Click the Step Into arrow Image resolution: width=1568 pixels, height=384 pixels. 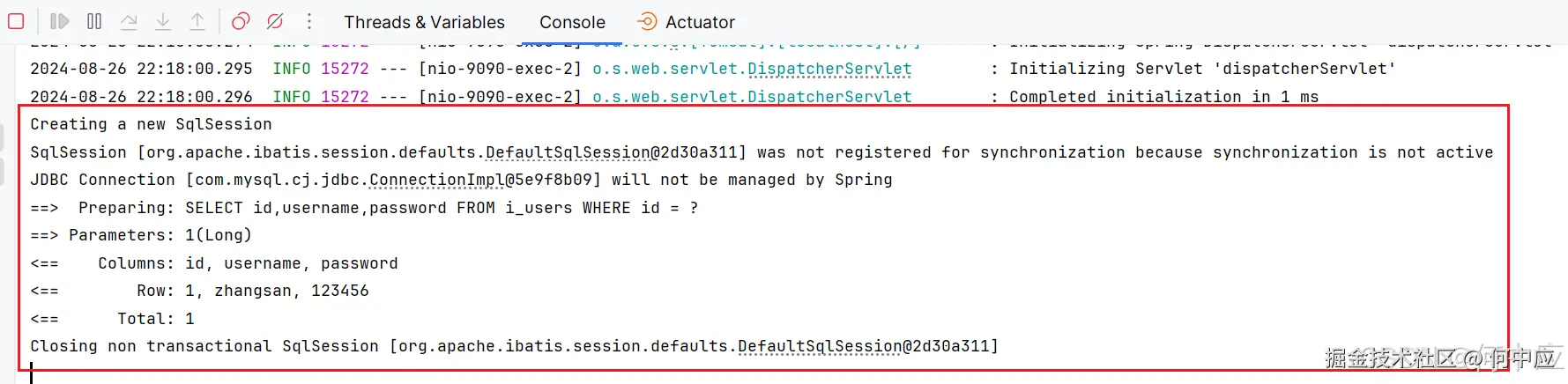(x=163, y=21)
